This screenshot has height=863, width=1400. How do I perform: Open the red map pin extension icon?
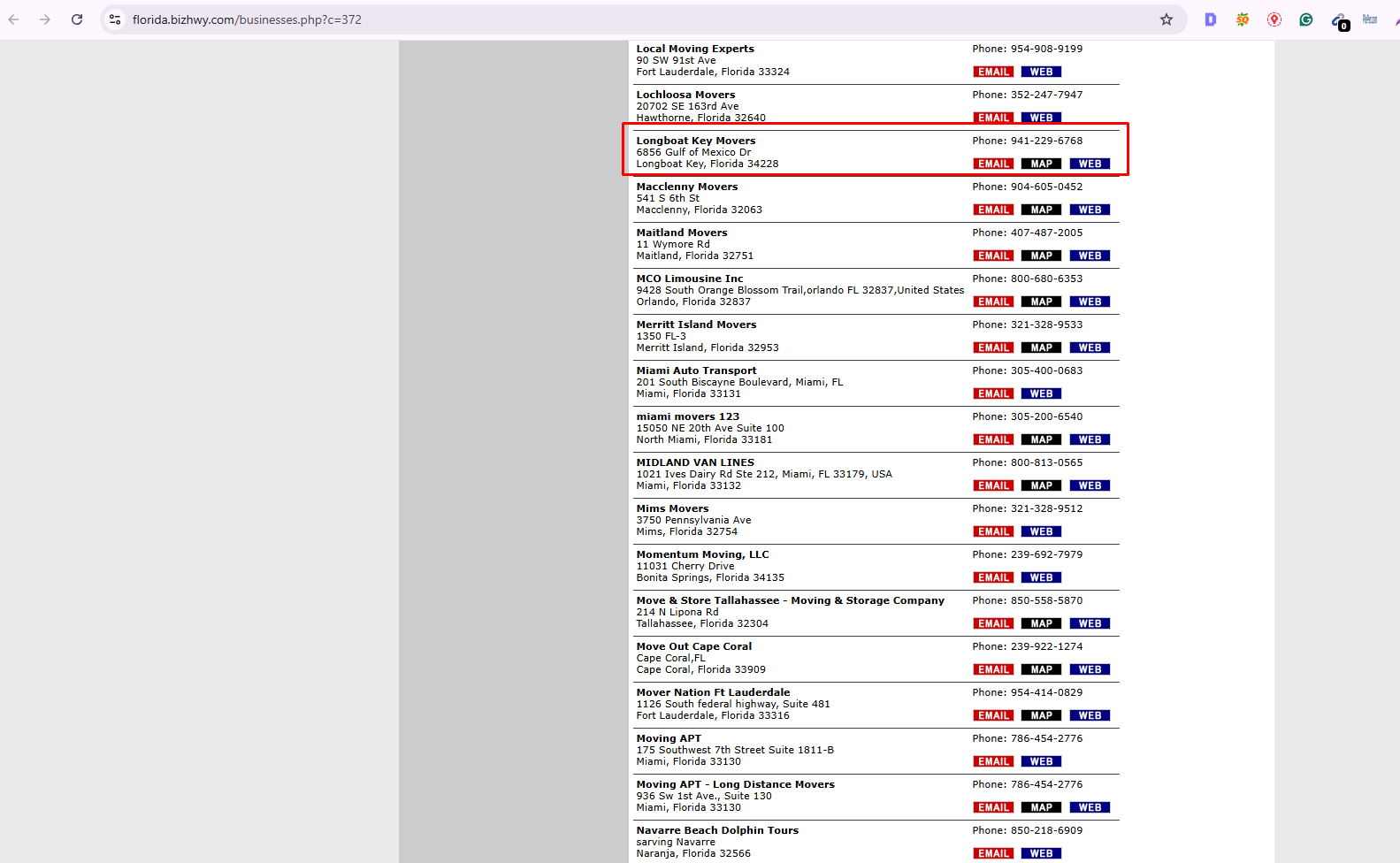pyautogui.click(x=1274, y=19)
